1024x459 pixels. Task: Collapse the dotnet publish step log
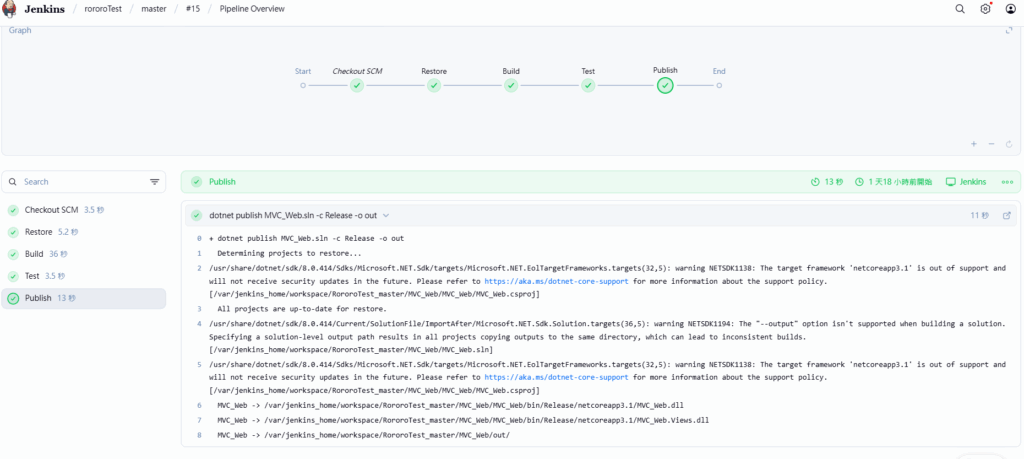386,215
